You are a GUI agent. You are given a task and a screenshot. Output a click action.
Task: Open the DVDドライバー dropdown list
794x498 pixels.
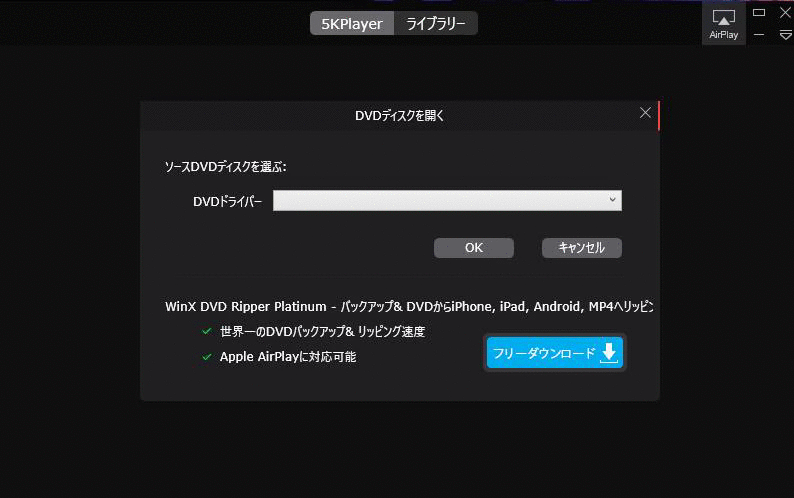tap(447, 200)
